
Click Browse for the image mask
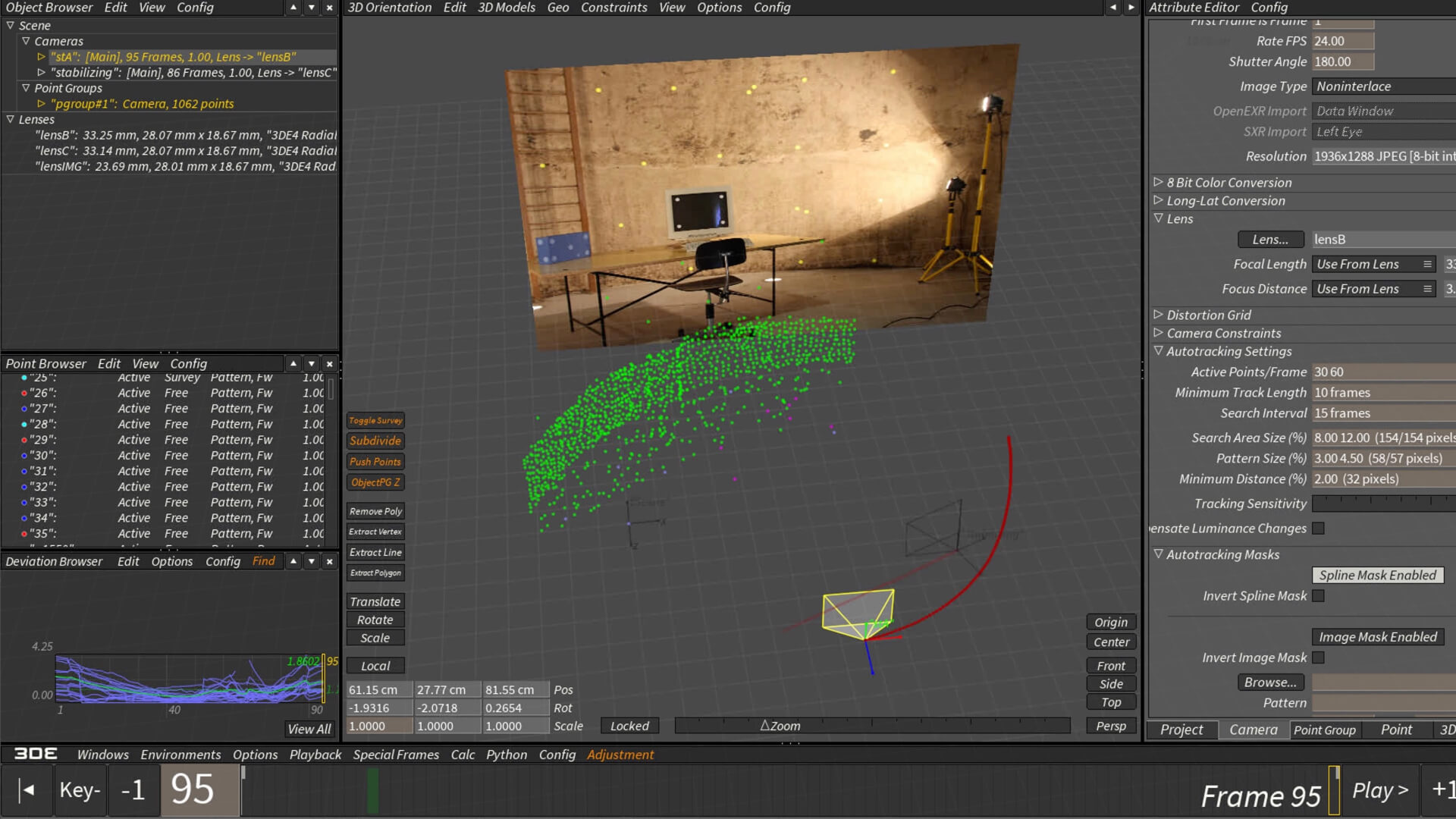click(x=1271, y=682)
